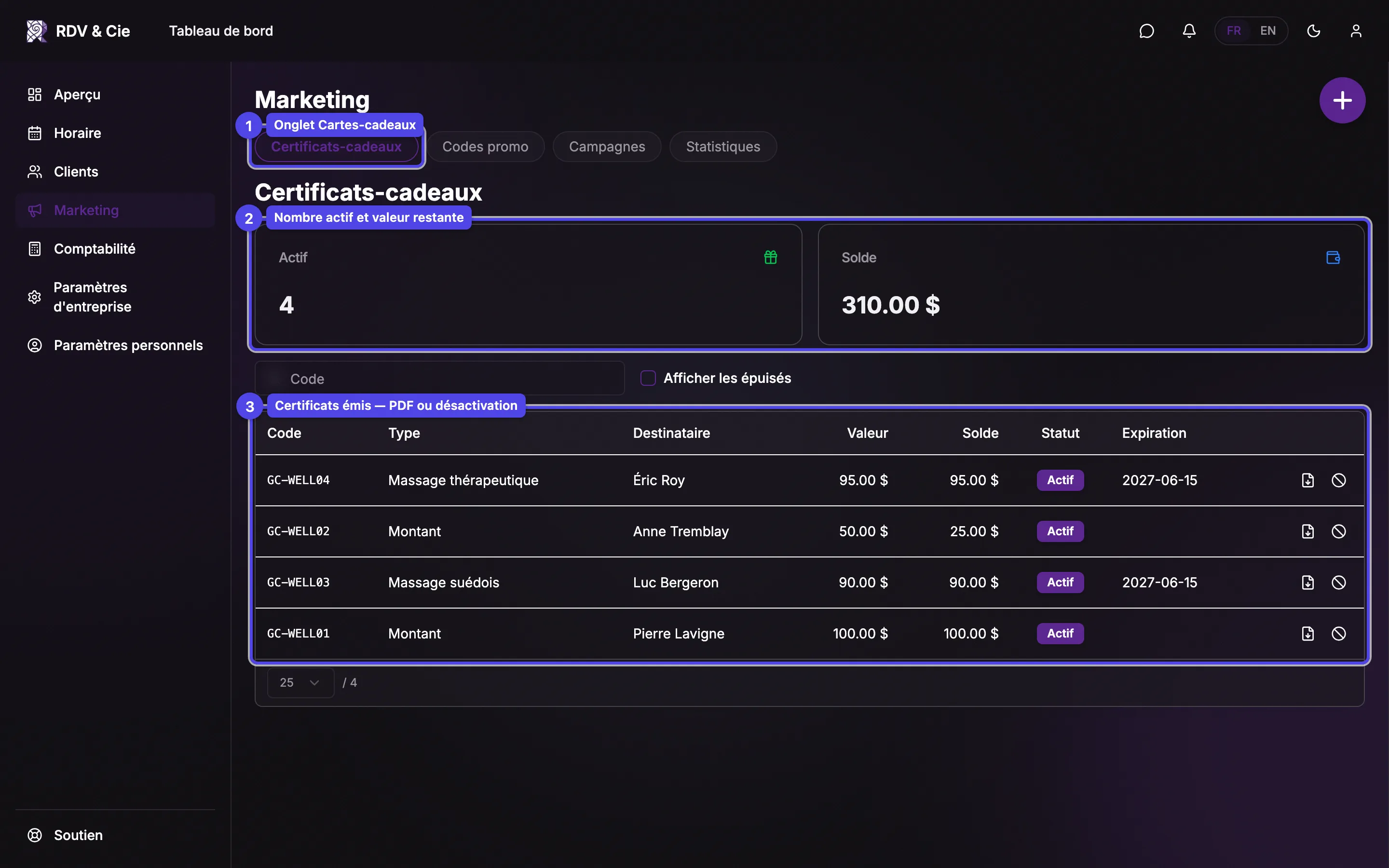Open the chat messages icon
Screen dimensions: 1389x868
coord(1146,31)
